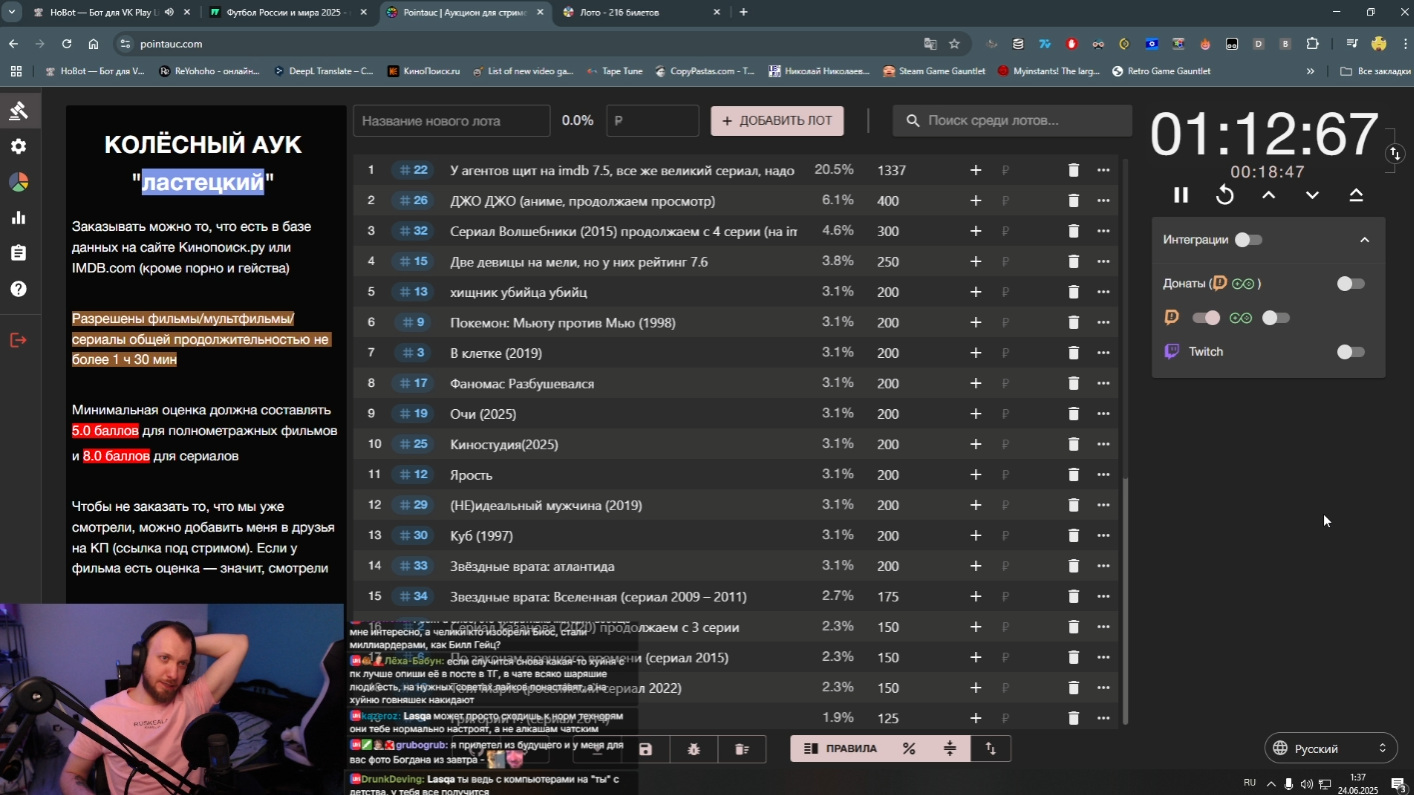
Task: Reset the auction timer
Action: (x=1225, y=195)
